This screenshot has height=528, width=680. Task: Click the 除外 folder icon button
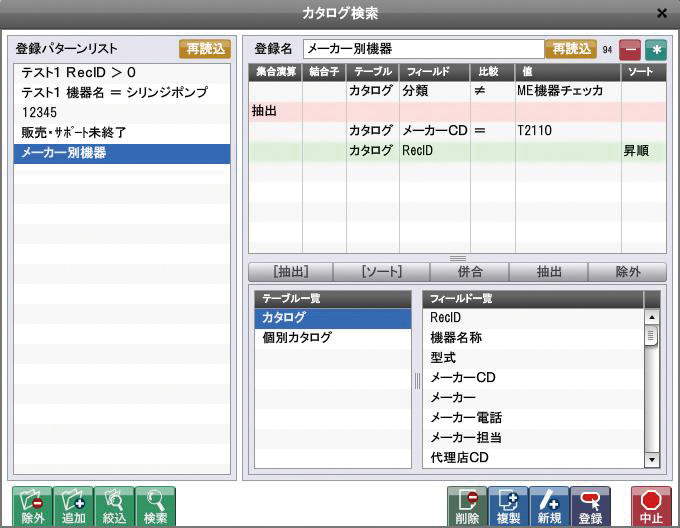[x=33, y=506]
